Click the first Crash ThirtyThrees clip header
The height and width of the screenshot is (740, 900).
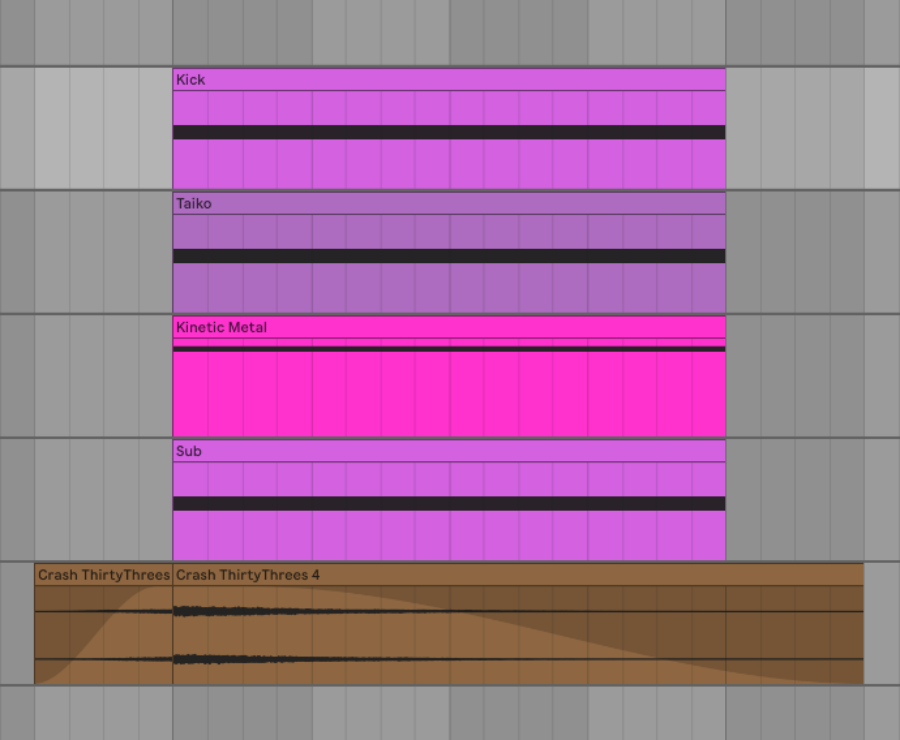103,575
